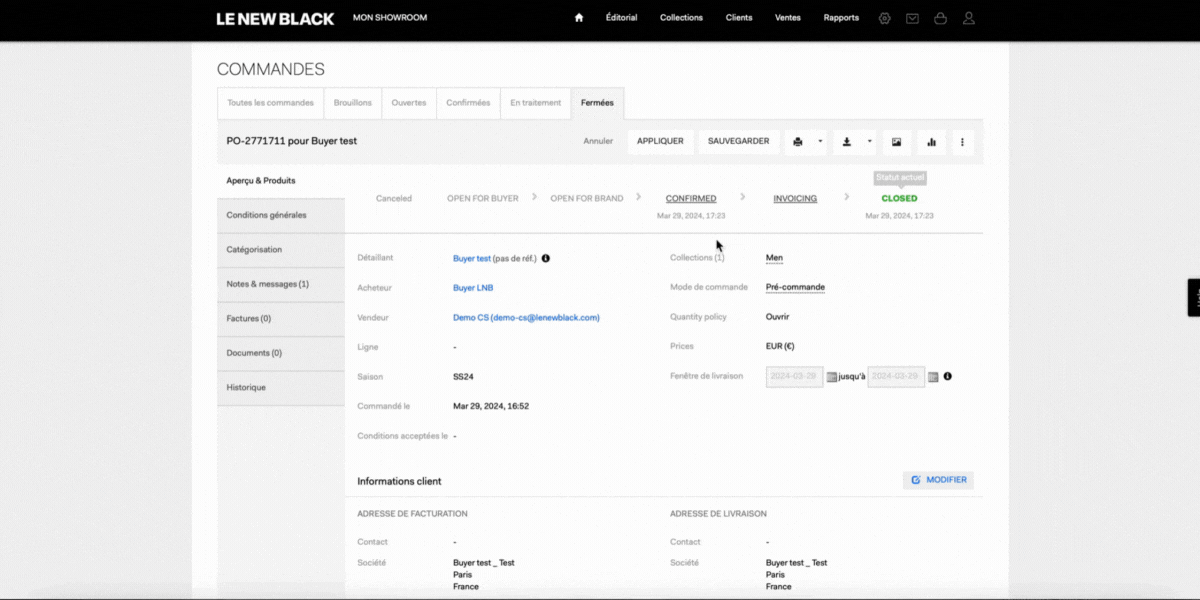Open calendar icon for delivery start date

831,377
